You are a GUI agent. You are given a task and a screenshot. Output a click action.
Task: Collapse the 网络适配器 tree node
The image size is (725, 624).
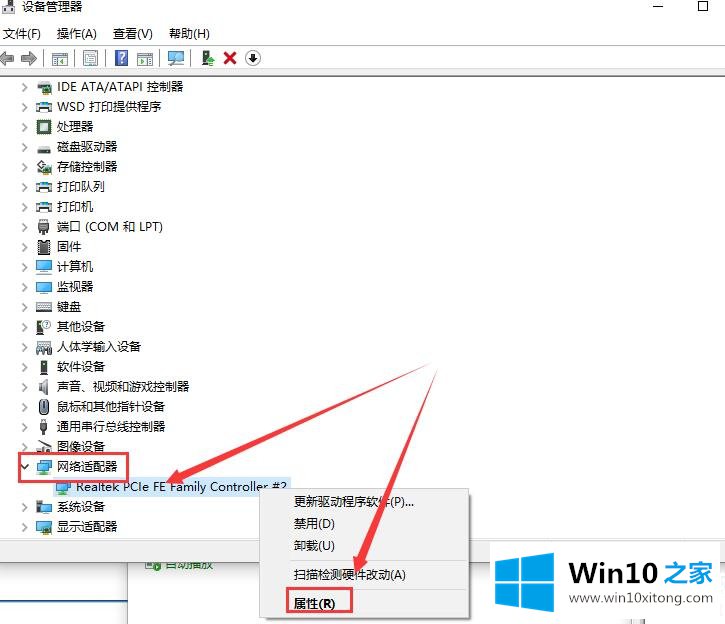[25, 467]
